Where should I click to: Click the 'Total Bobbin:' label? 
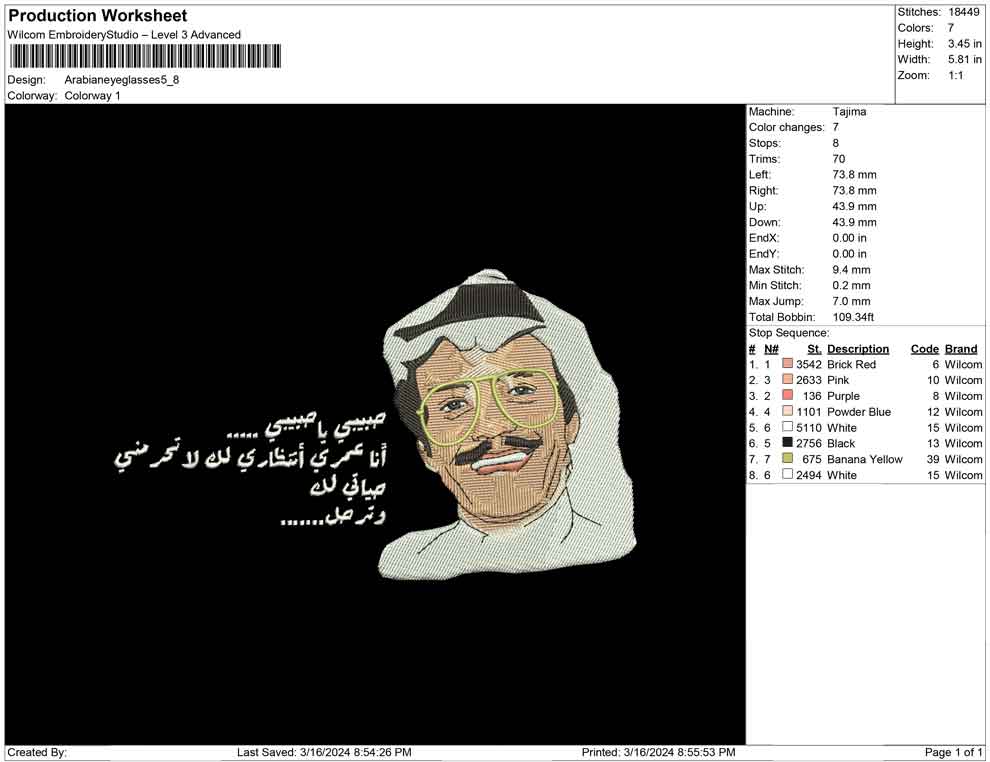pos(782,317)
